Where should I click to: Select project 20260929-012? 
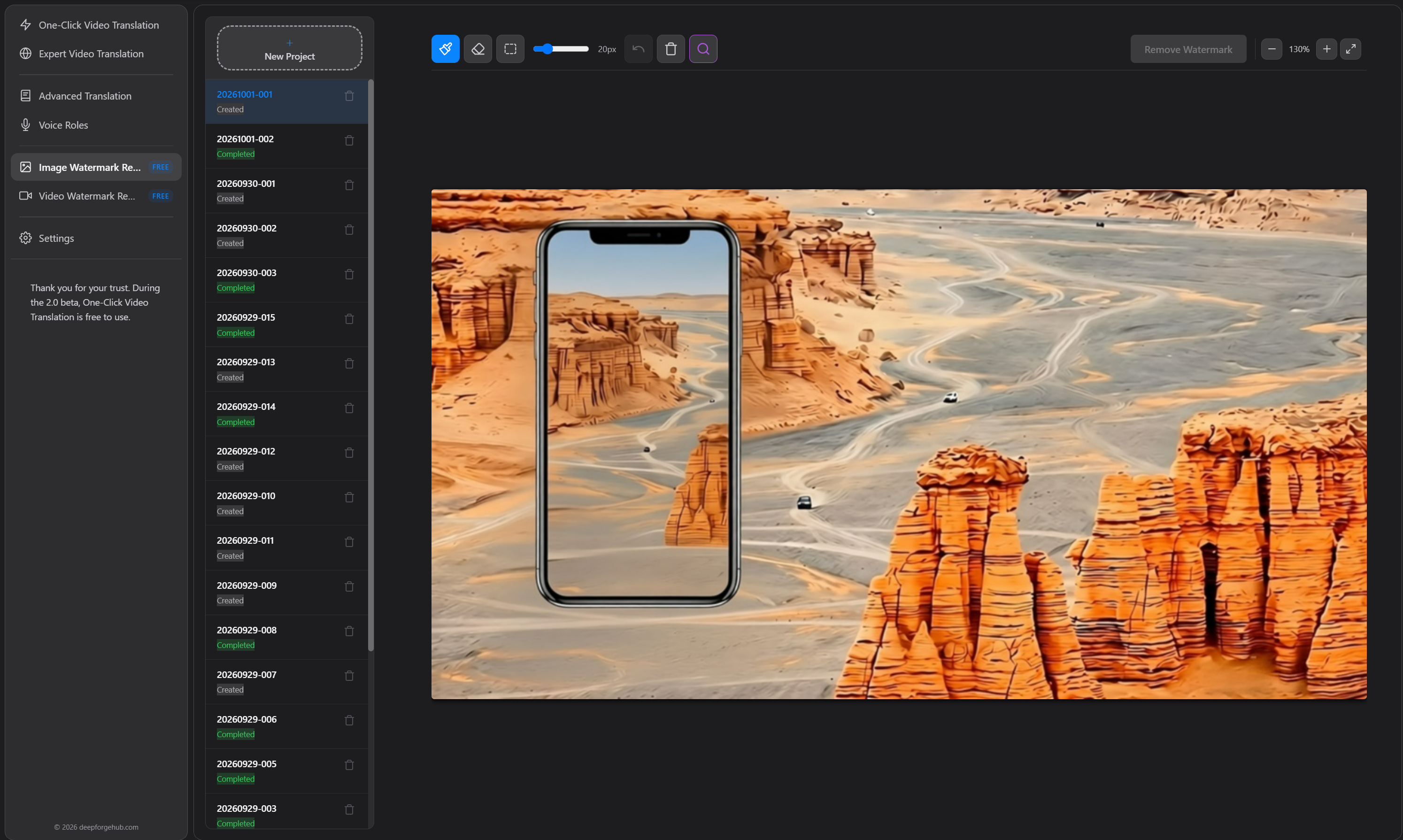click(x=286, y=458)
